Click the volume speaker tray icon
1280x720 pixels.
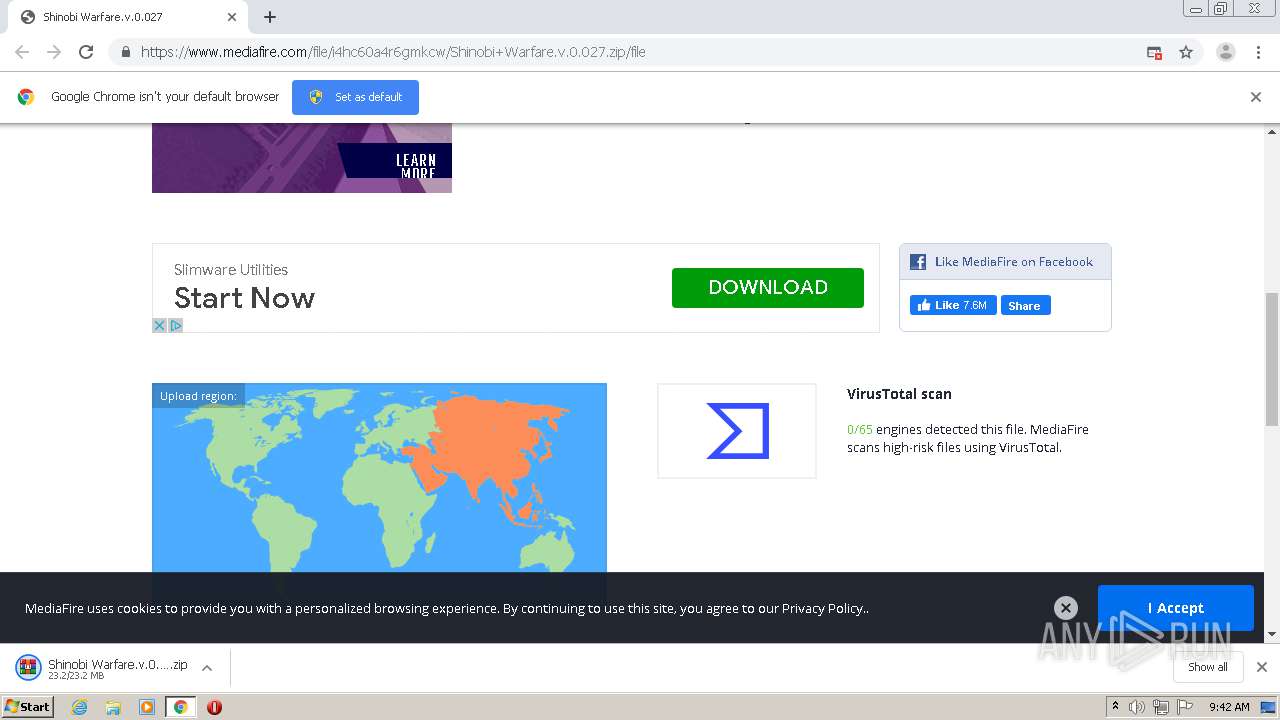[x=1137, y=707]
